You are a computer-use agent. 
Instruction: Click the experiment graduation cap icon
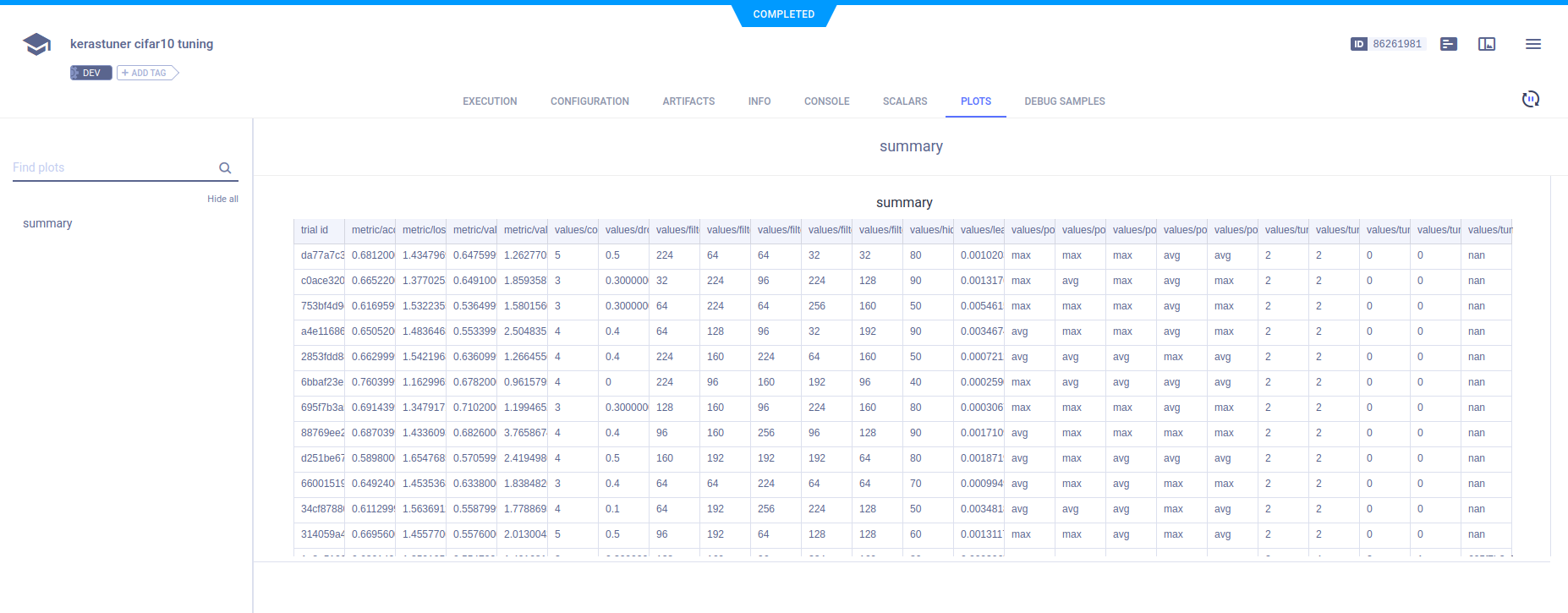(36, 44)
